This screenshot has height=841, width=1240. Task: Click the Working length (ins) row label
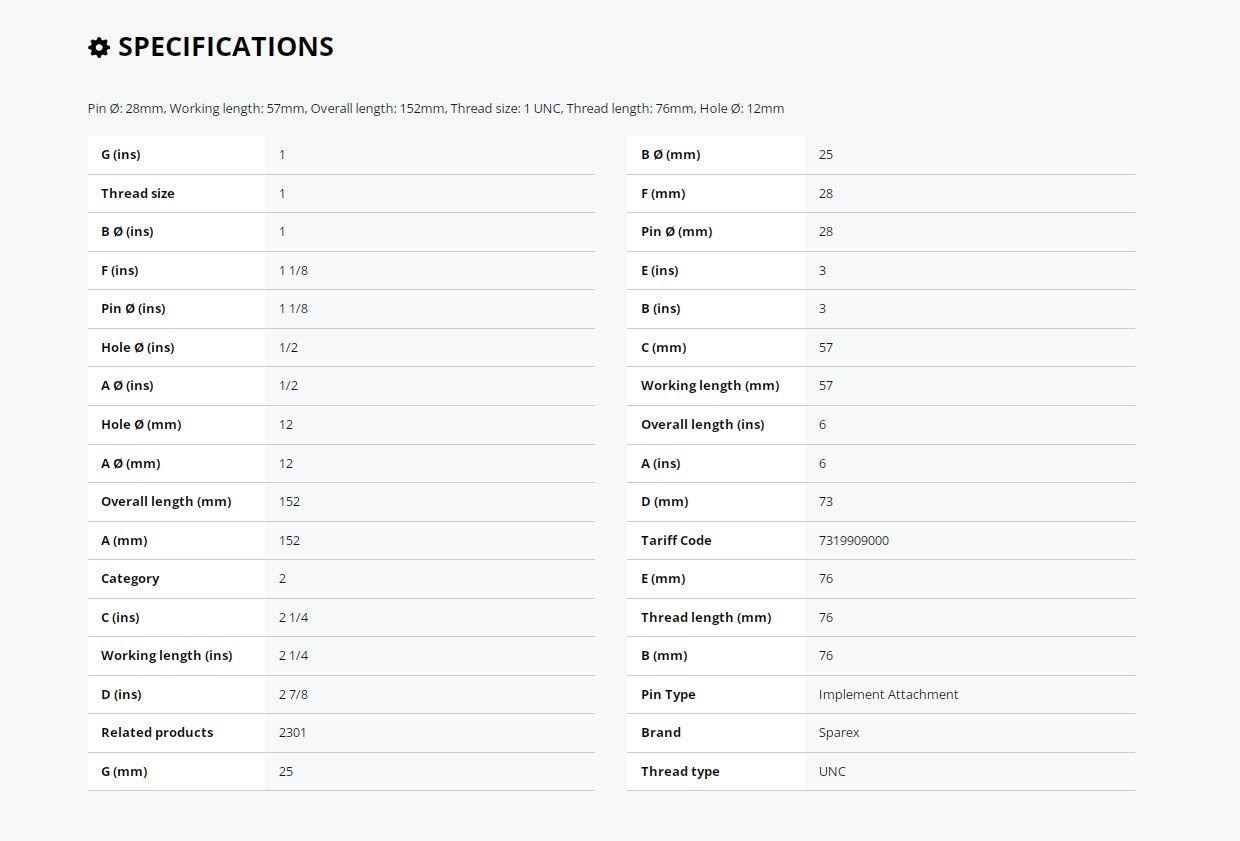(x=166, y=655)
